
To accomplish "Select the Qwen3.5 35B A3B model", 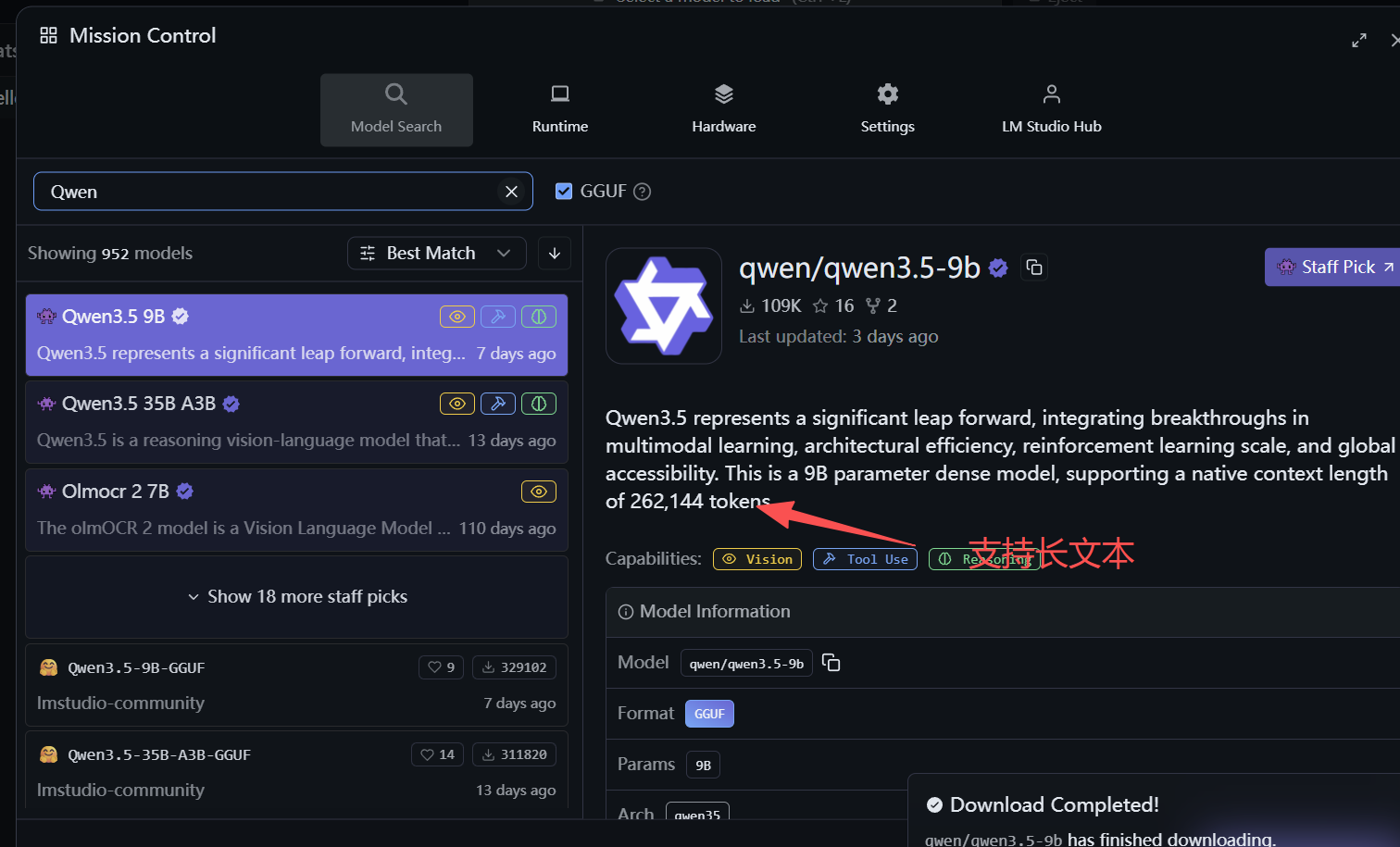I will coord(296,422).
